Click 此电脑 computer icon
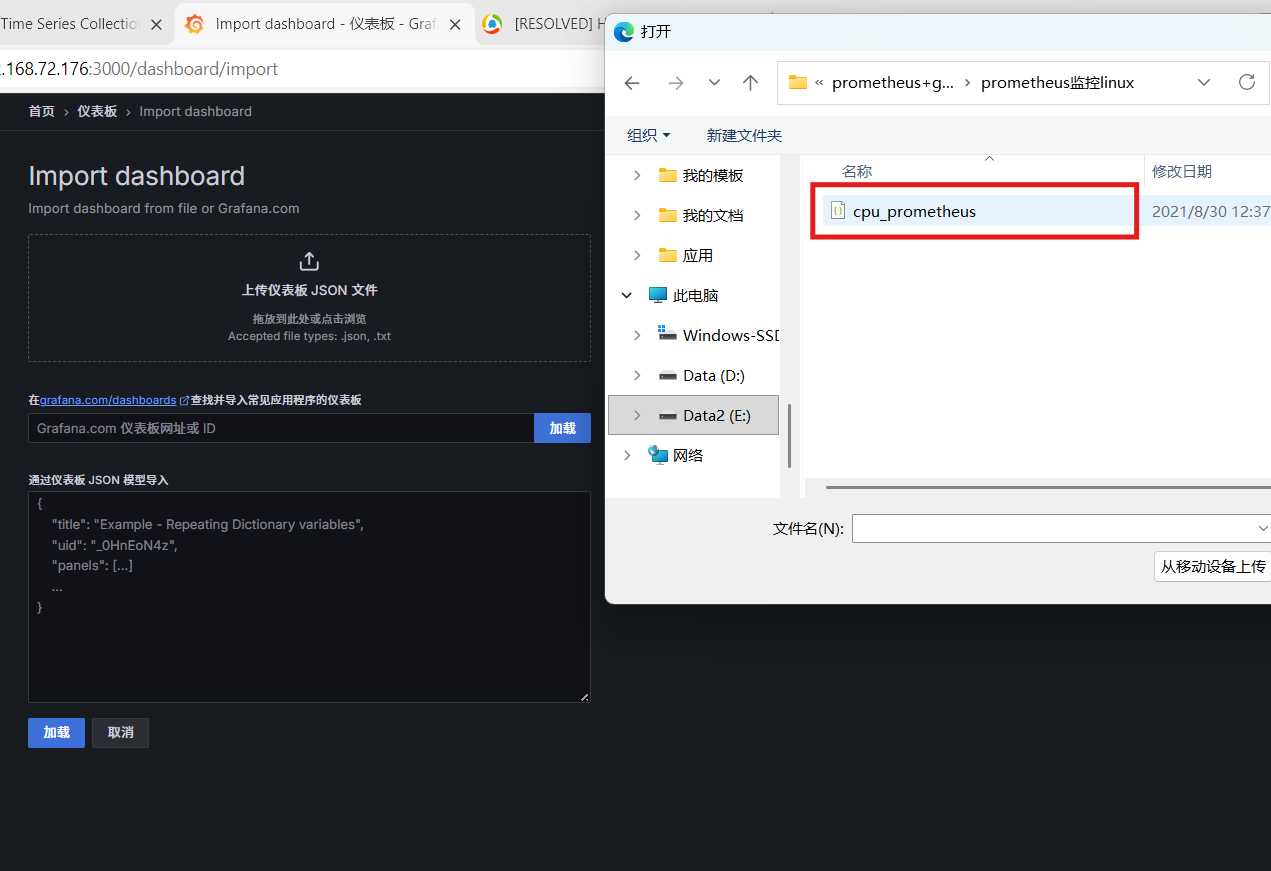Screen dimensions: 1271x871 657,295
